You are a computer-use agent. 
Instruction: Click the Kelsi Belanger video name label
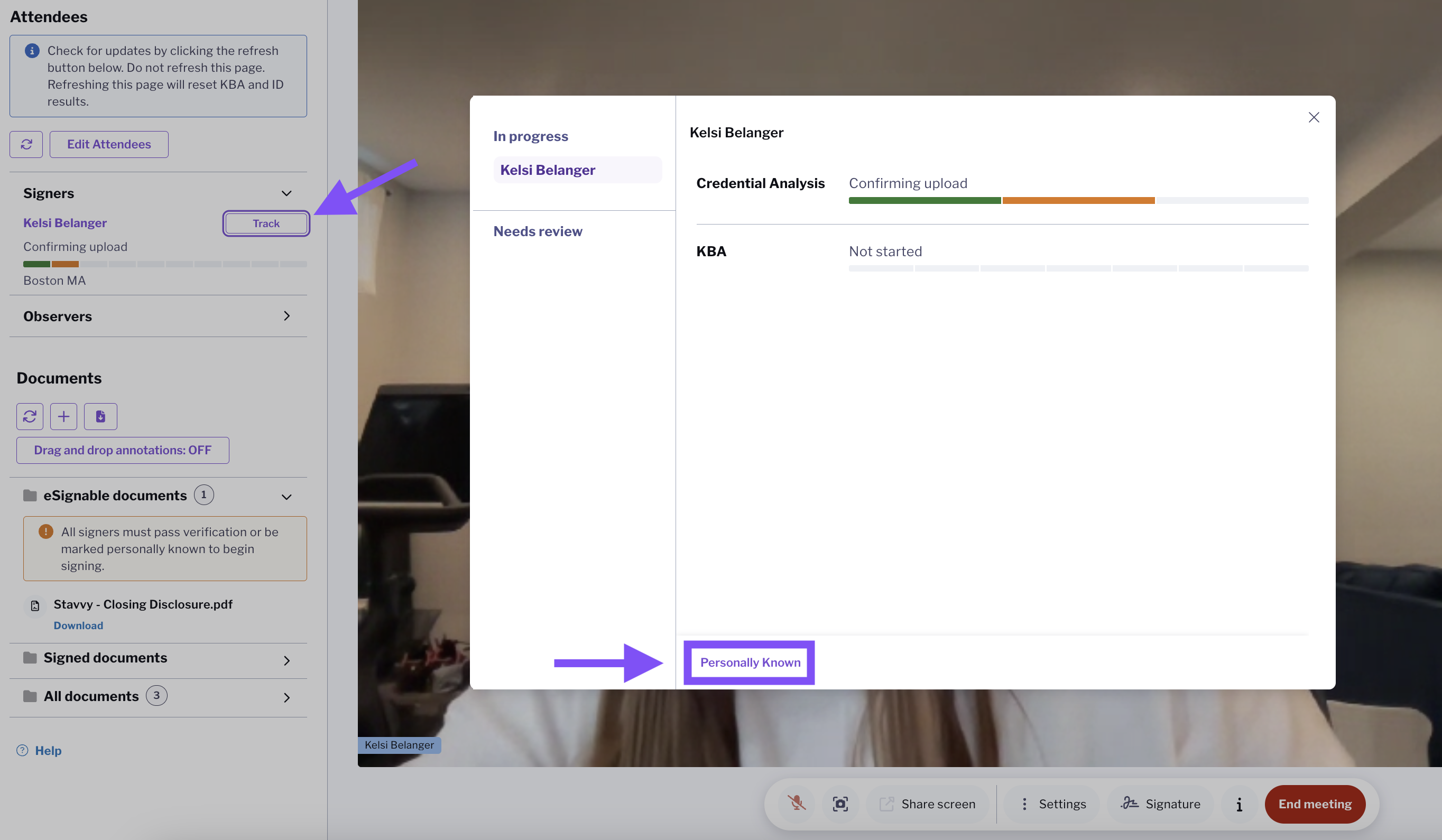click(400, 745)
